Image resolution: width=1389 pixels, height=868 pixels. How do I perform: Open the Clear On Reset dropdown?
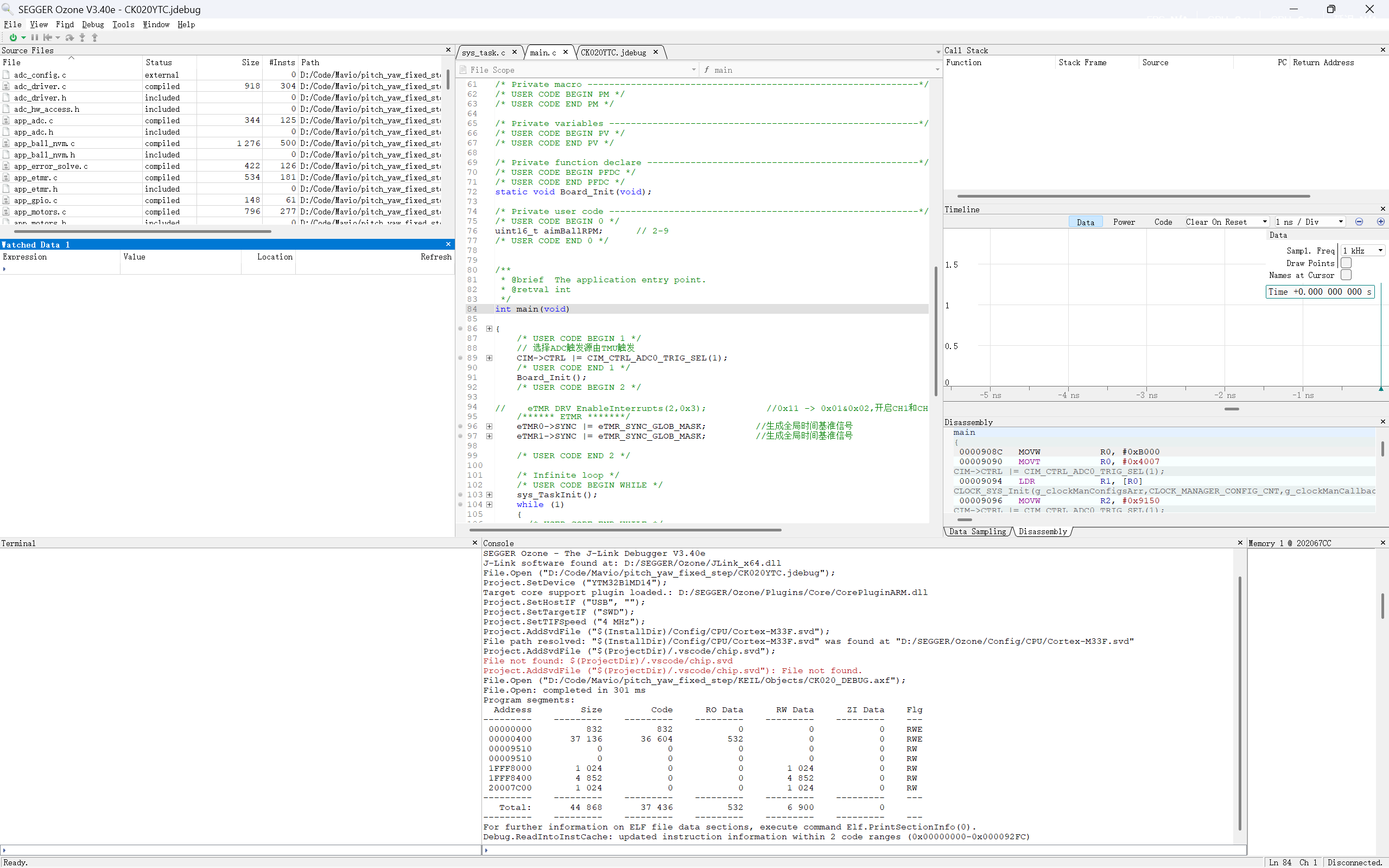click(x=1227, y=222)
